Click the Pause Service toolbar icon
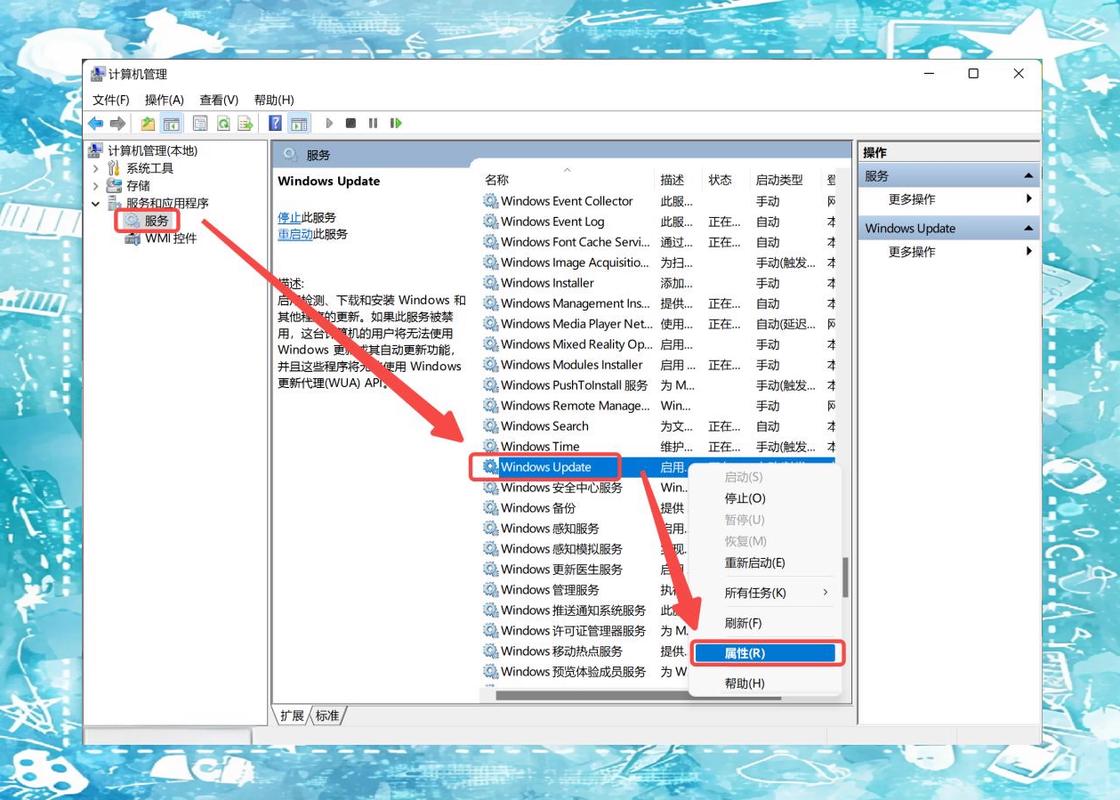 click(373, 124)
